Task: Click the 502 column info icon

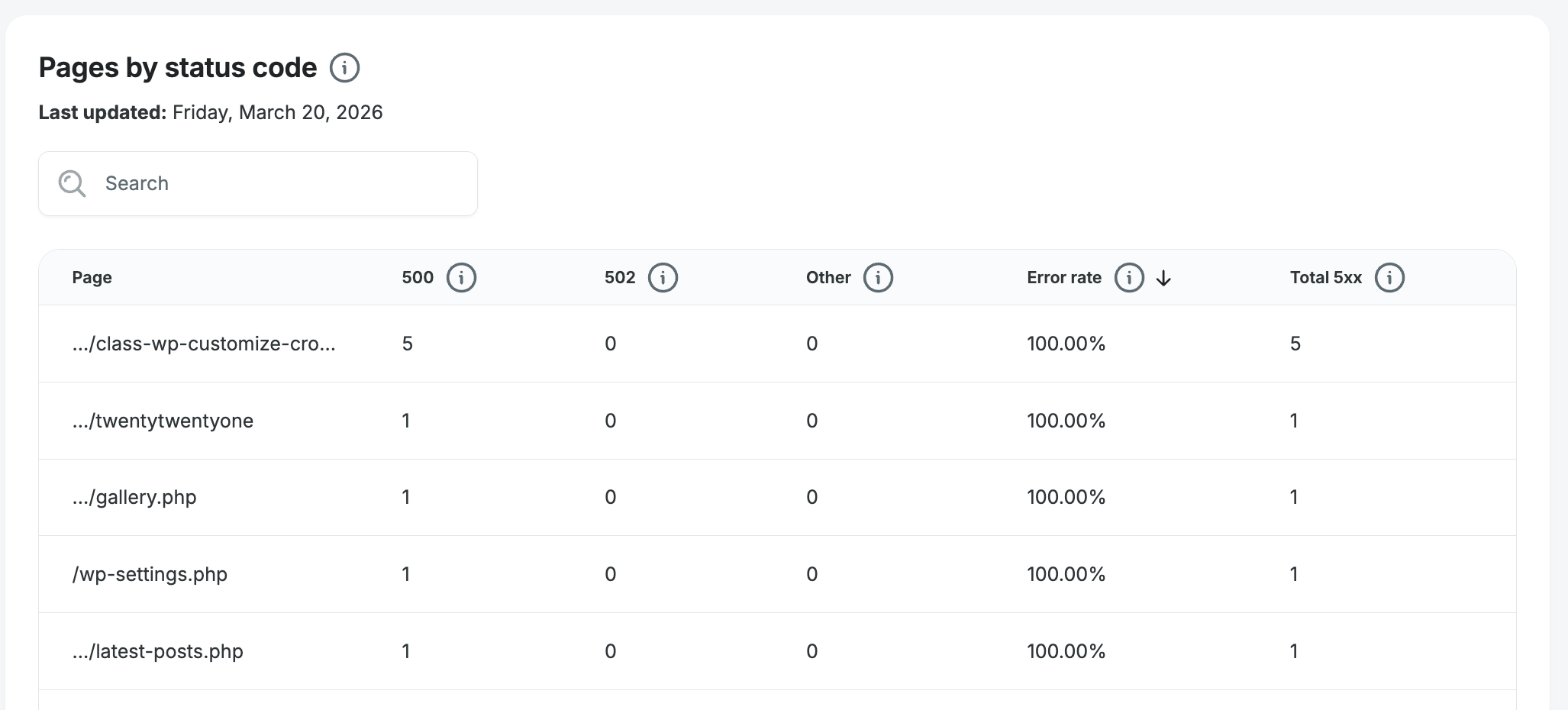Action: pyautogui.click(x=663, y=278)
